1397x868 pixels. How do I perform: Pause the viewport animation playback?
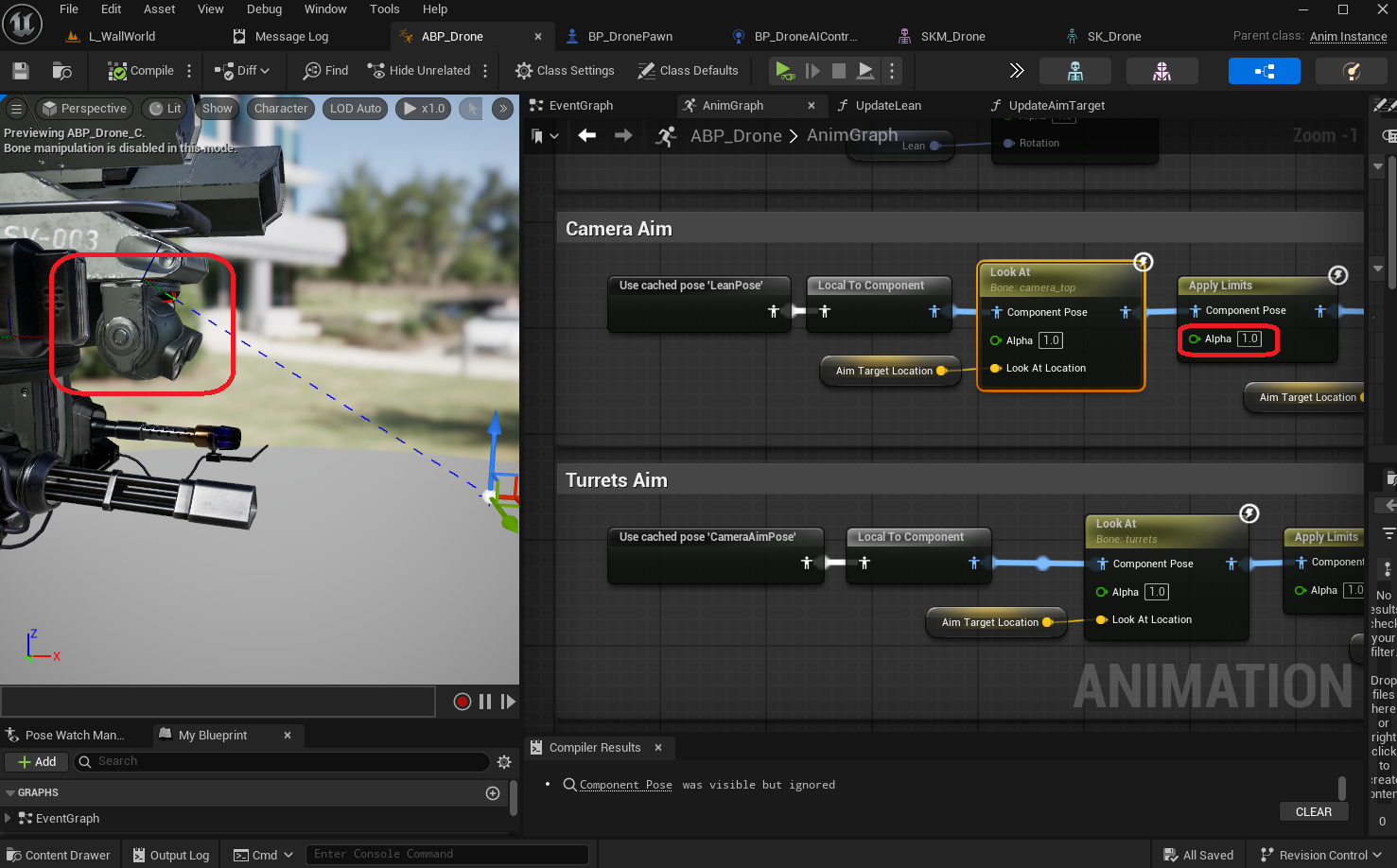click(x=485, y=702)
